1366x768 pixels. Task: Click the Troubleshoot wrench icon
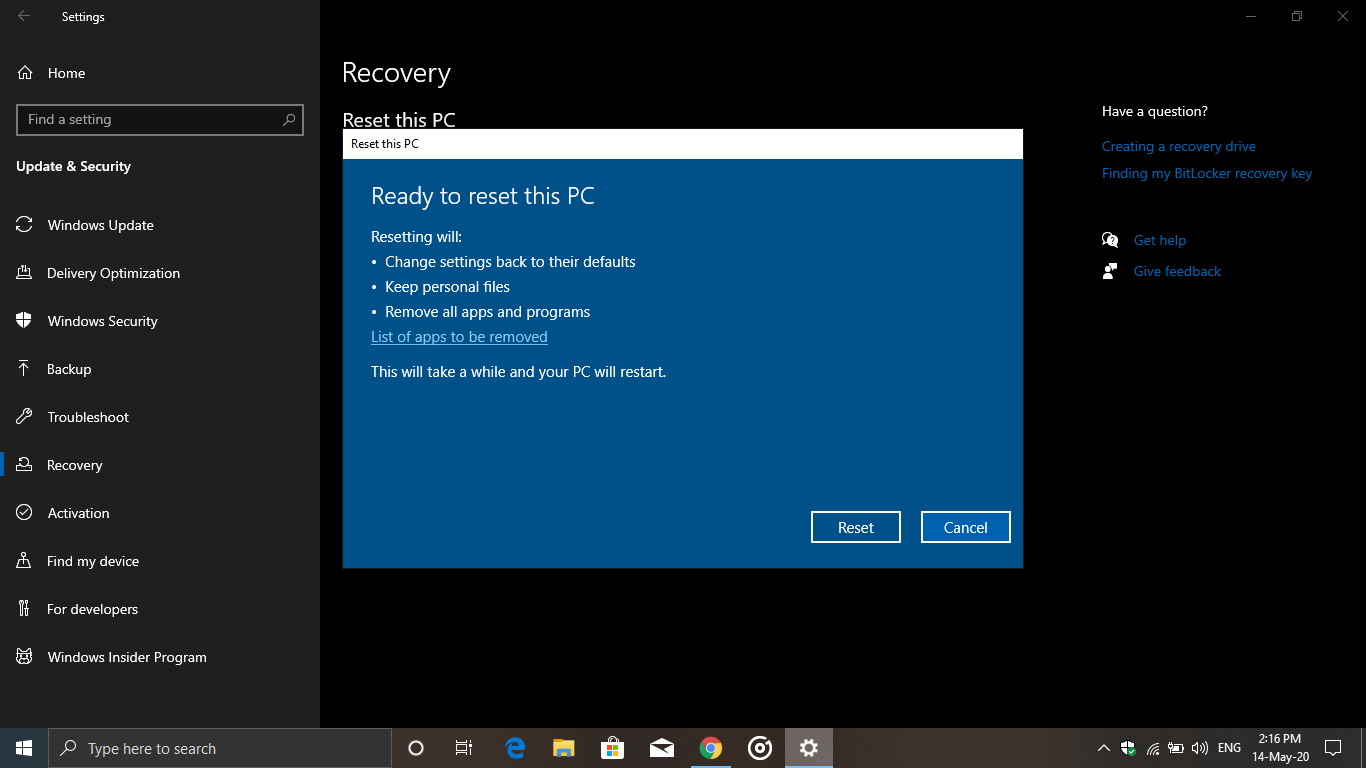[x=24, y=417]
